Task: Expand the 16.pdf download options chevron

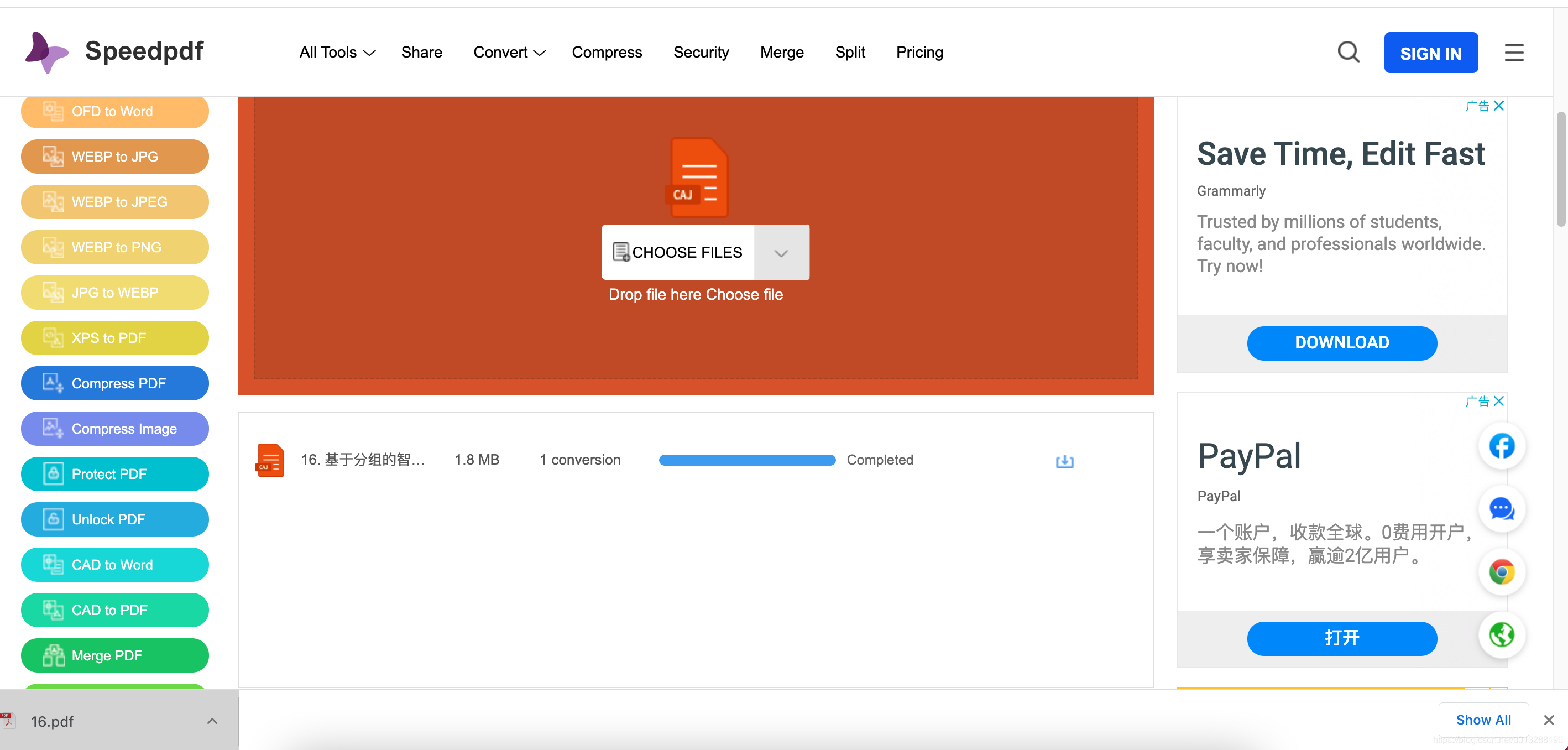Action: coord(212,721)
